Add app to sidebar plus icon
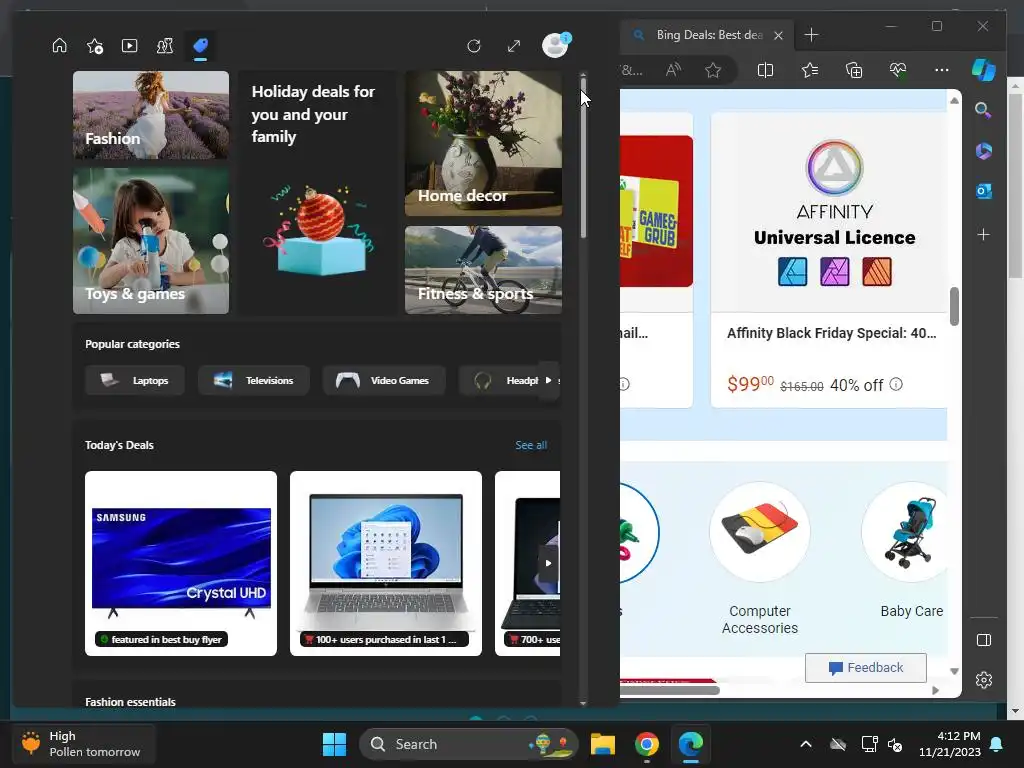1024x768 pixels. point(984,234)
